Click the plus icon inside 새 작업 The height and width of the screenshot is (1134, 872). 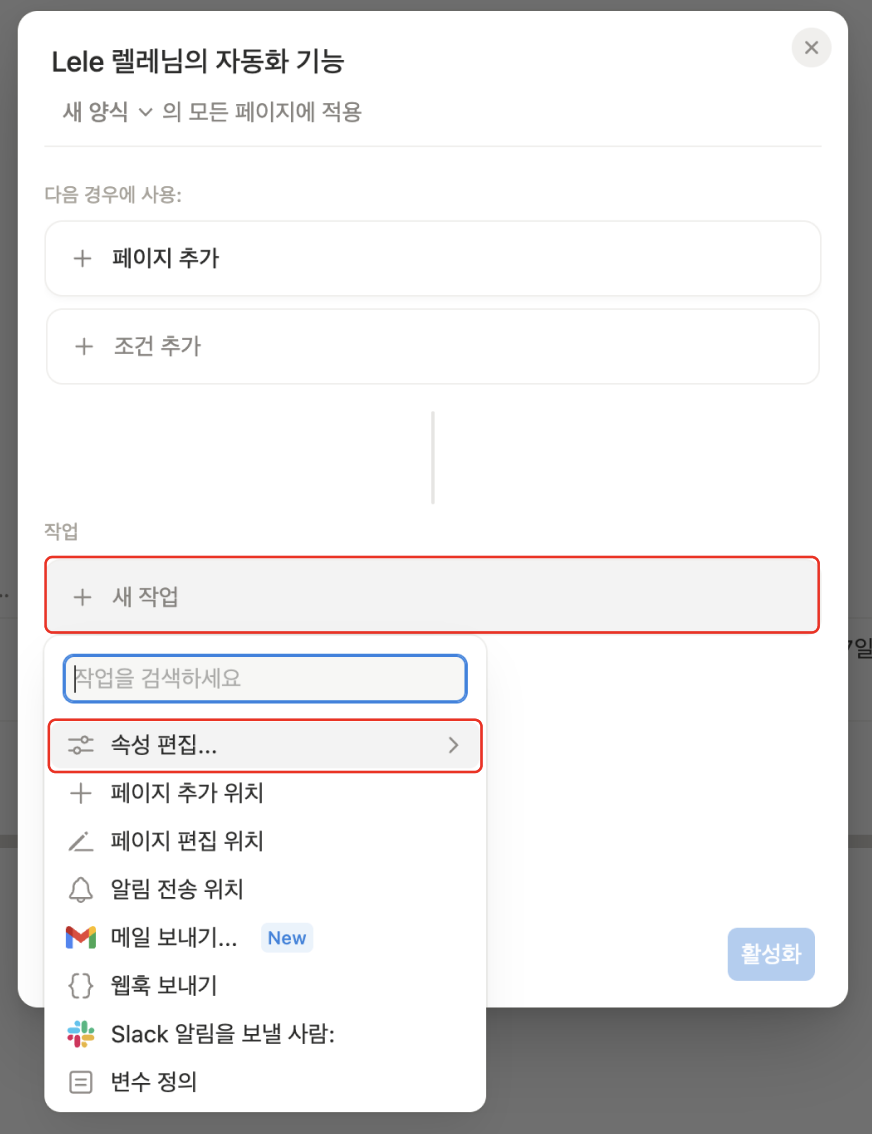[x=83, y=597]
